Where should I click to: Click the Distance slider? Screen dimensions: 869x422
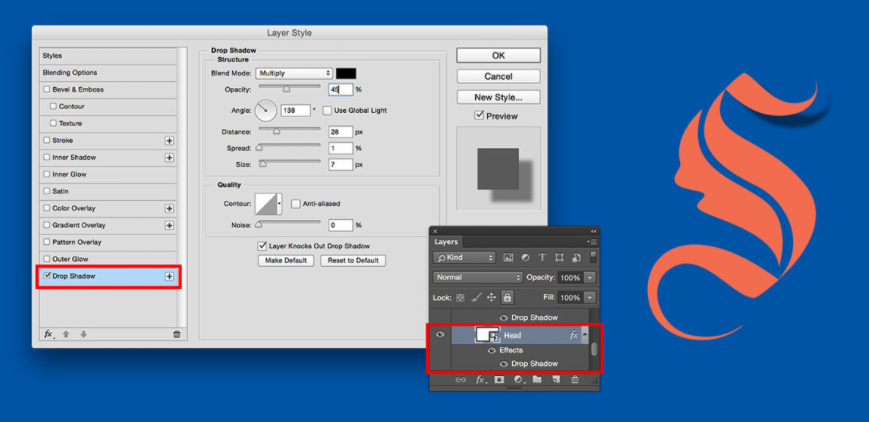(290, 131)
